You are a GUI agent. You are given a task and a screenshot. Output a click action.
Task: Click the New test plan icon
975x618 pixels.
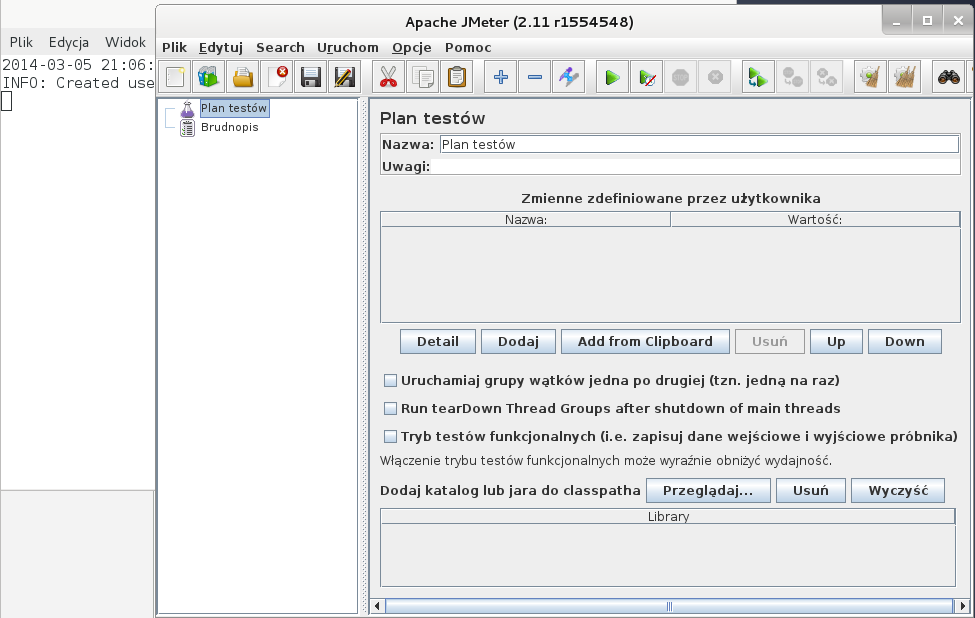tap(176, 77)
